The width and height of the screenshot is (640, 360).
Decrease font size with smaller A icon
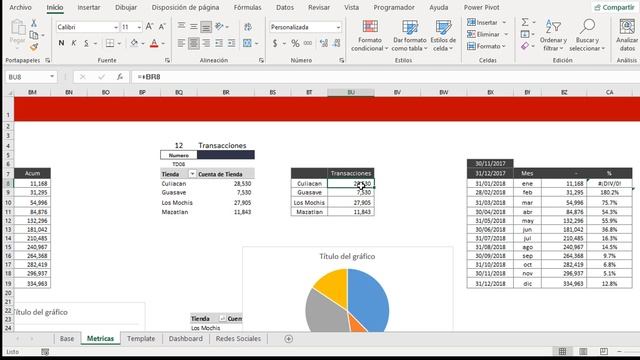pyautogui.click(x=162, y=27)
